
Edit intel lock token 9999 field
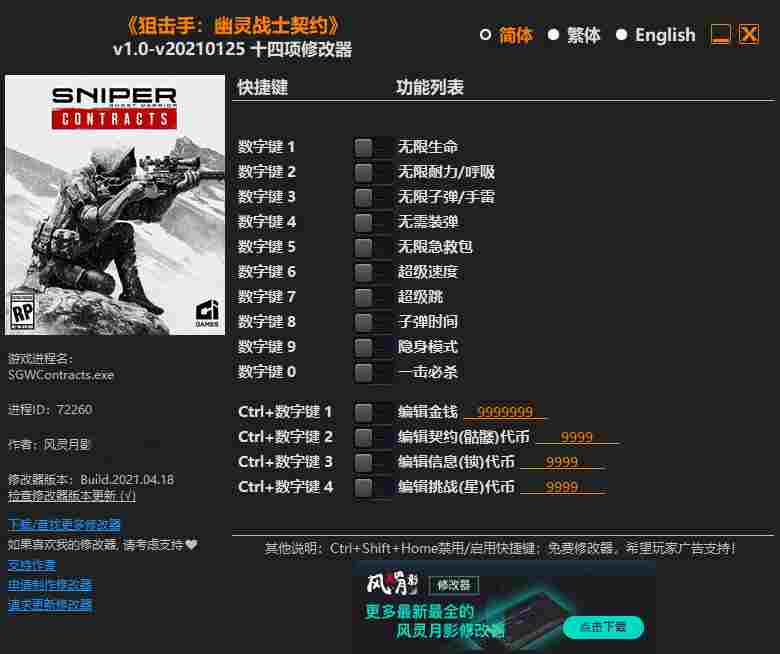tap(563, 462)
